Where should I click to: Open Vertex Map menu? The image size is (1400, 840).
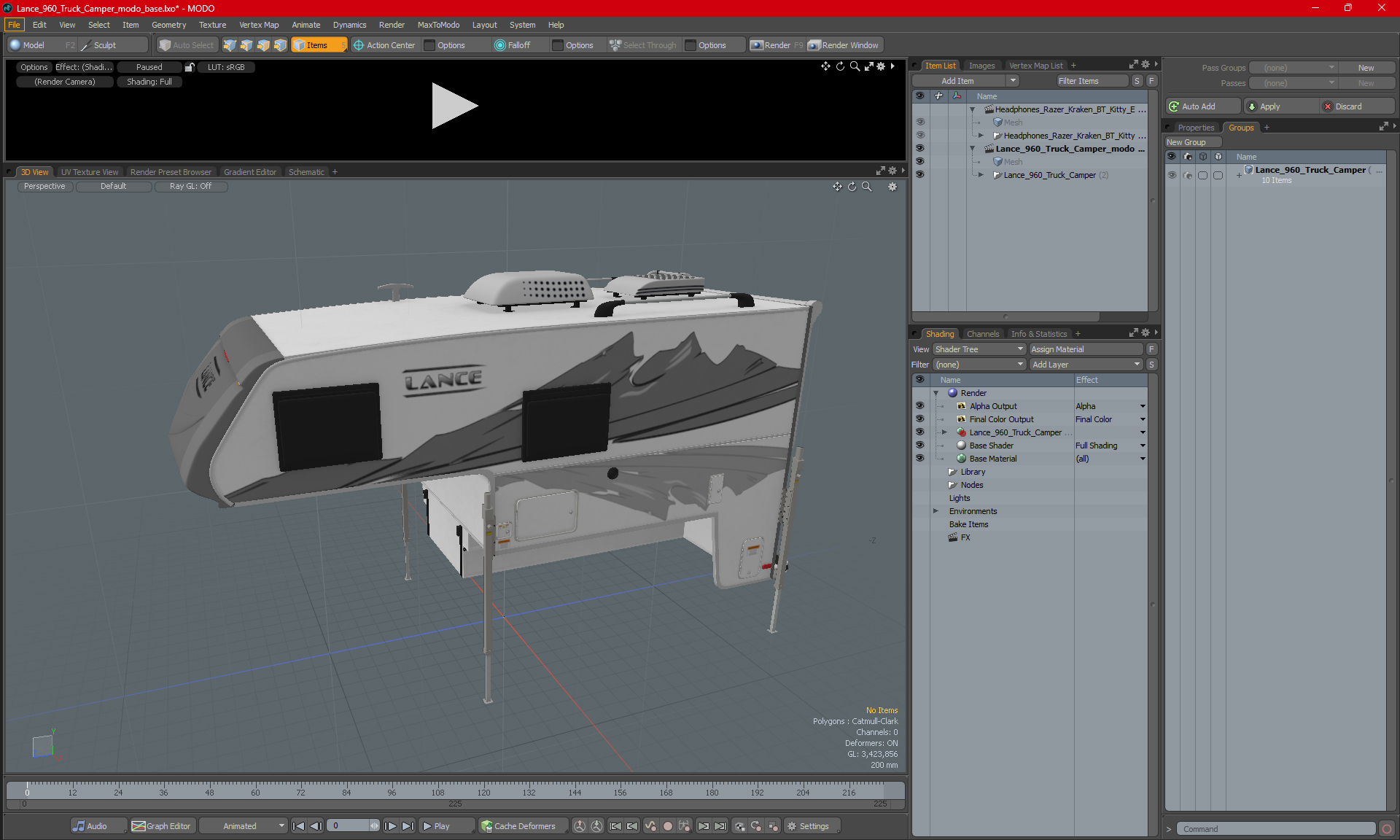pyautogui.click(x=259, y=25)
